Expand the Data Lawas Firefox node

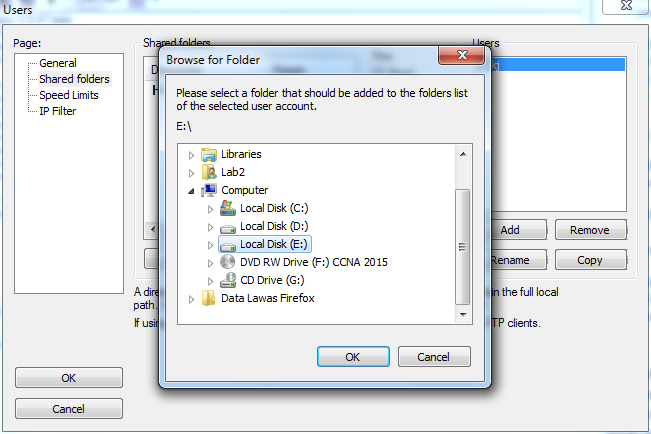coord(191,299)
